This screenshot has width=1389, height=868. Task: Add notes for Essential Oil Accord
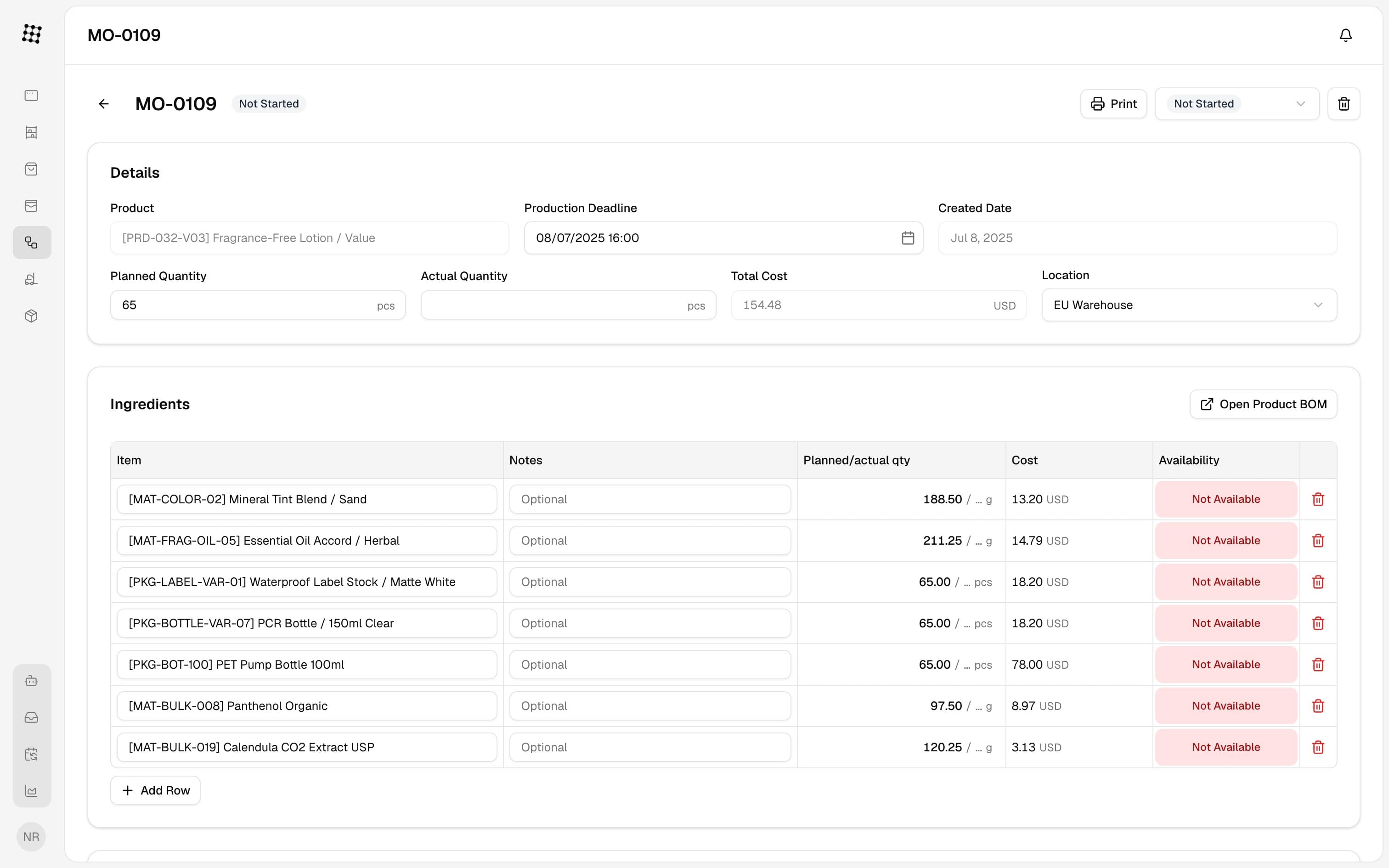click(650, 541)
